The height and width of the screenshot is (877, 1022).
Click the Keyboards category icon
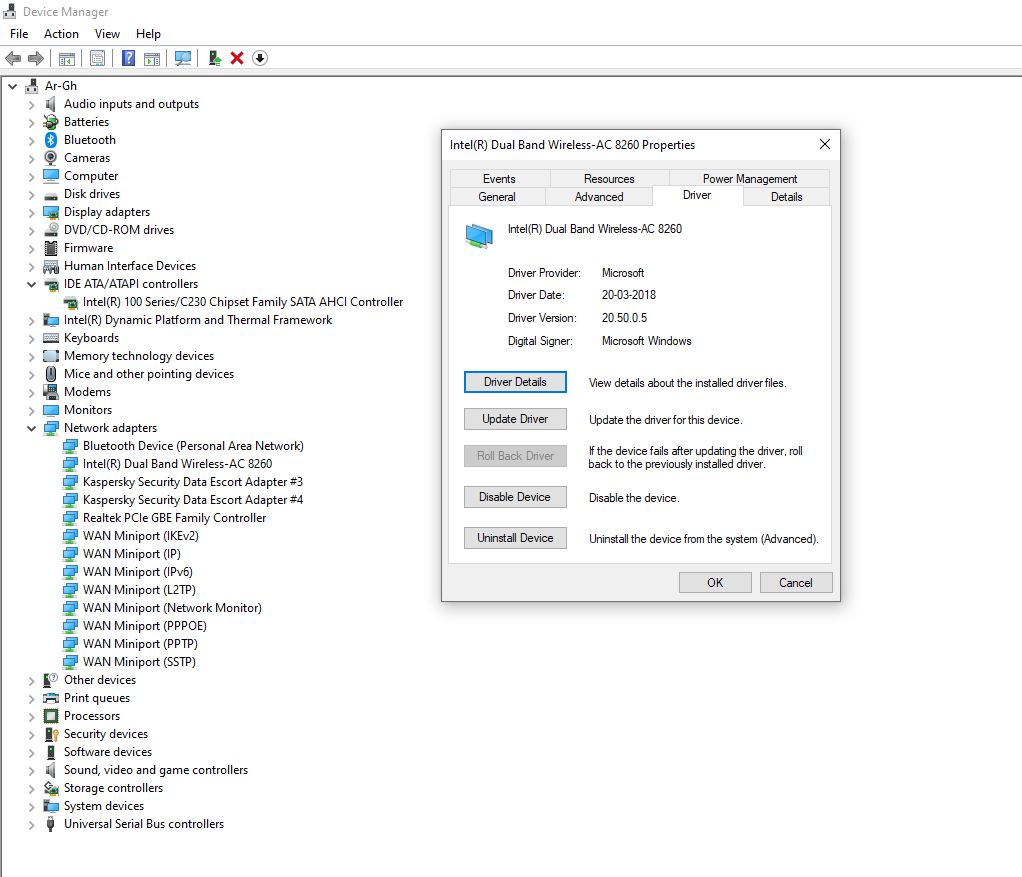51,338
